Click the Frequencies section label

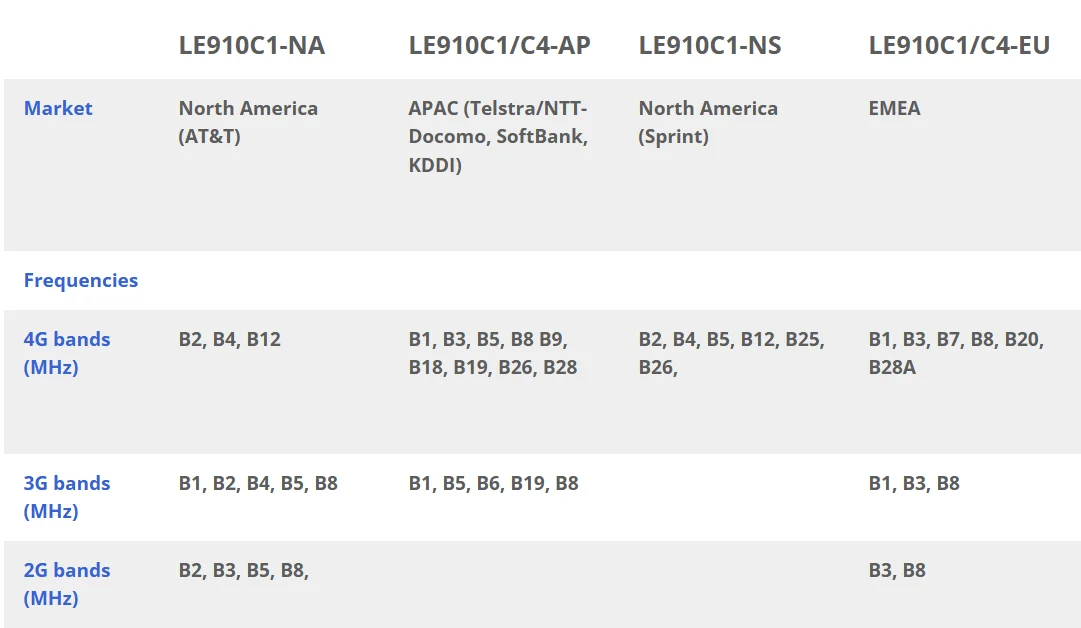81,280
